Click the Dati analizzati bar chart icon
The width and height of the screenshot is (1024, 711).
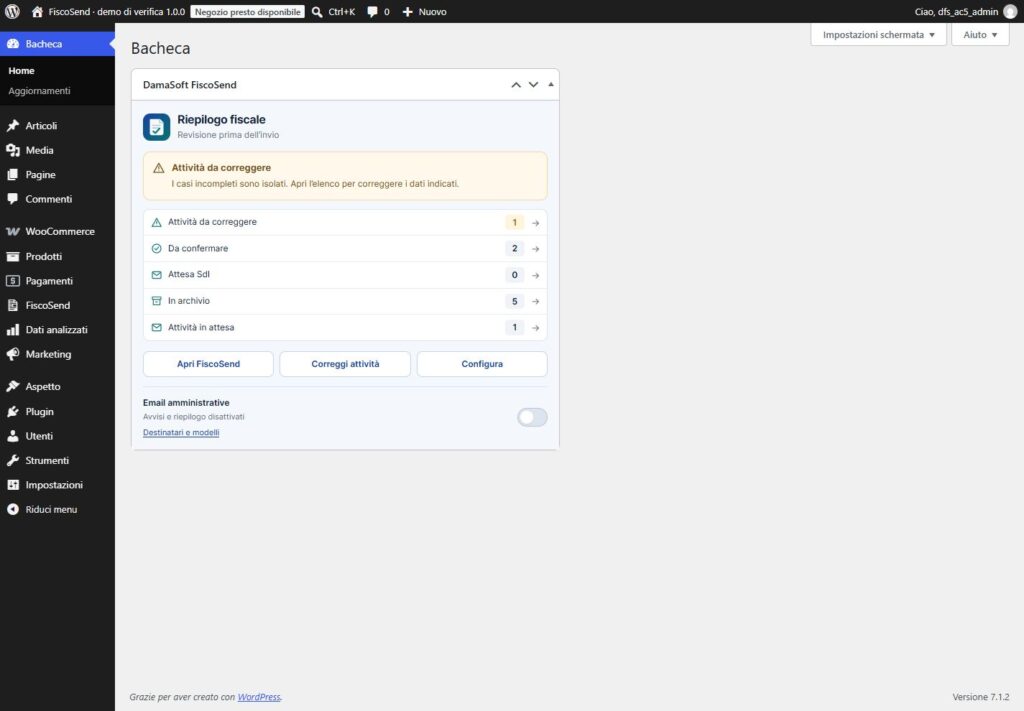click(12, 330)
